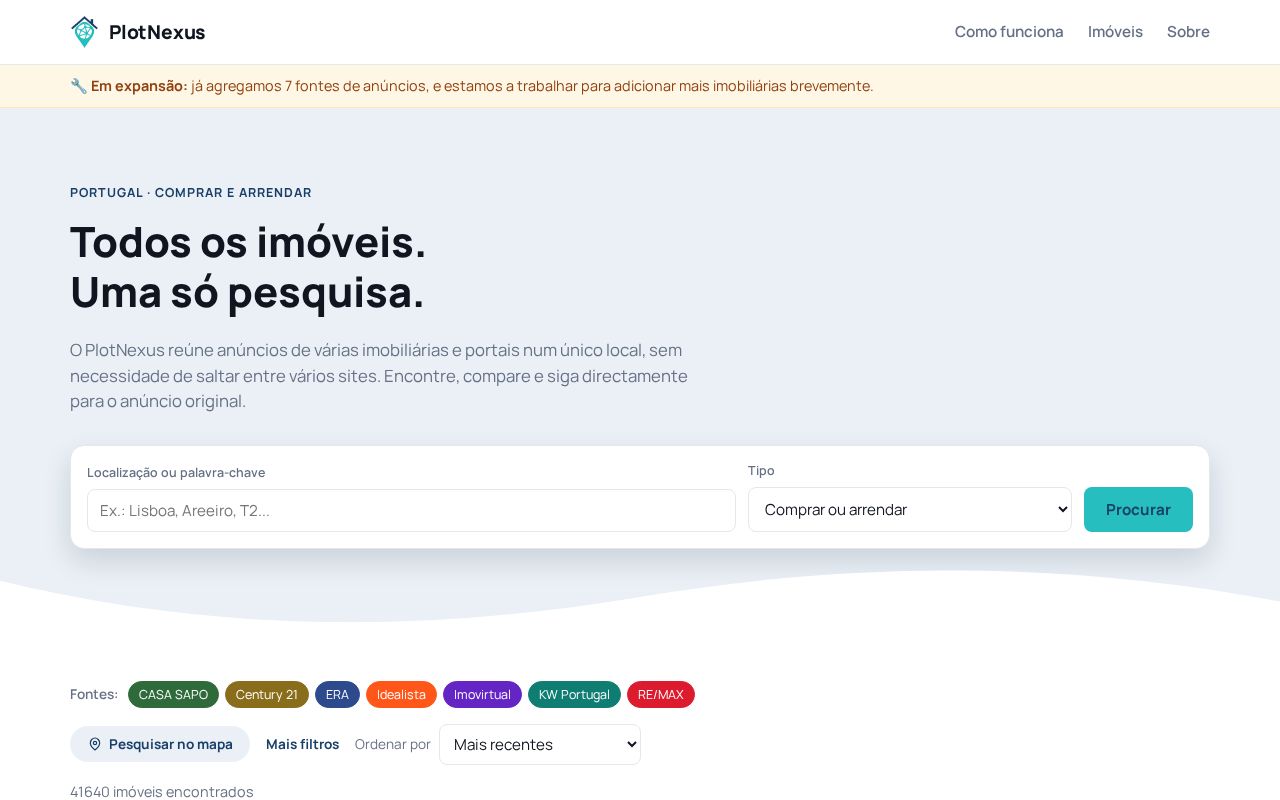Click the PlotNexus brand name link
Screen dimensions: 1280x800
[x=157, y=32]
